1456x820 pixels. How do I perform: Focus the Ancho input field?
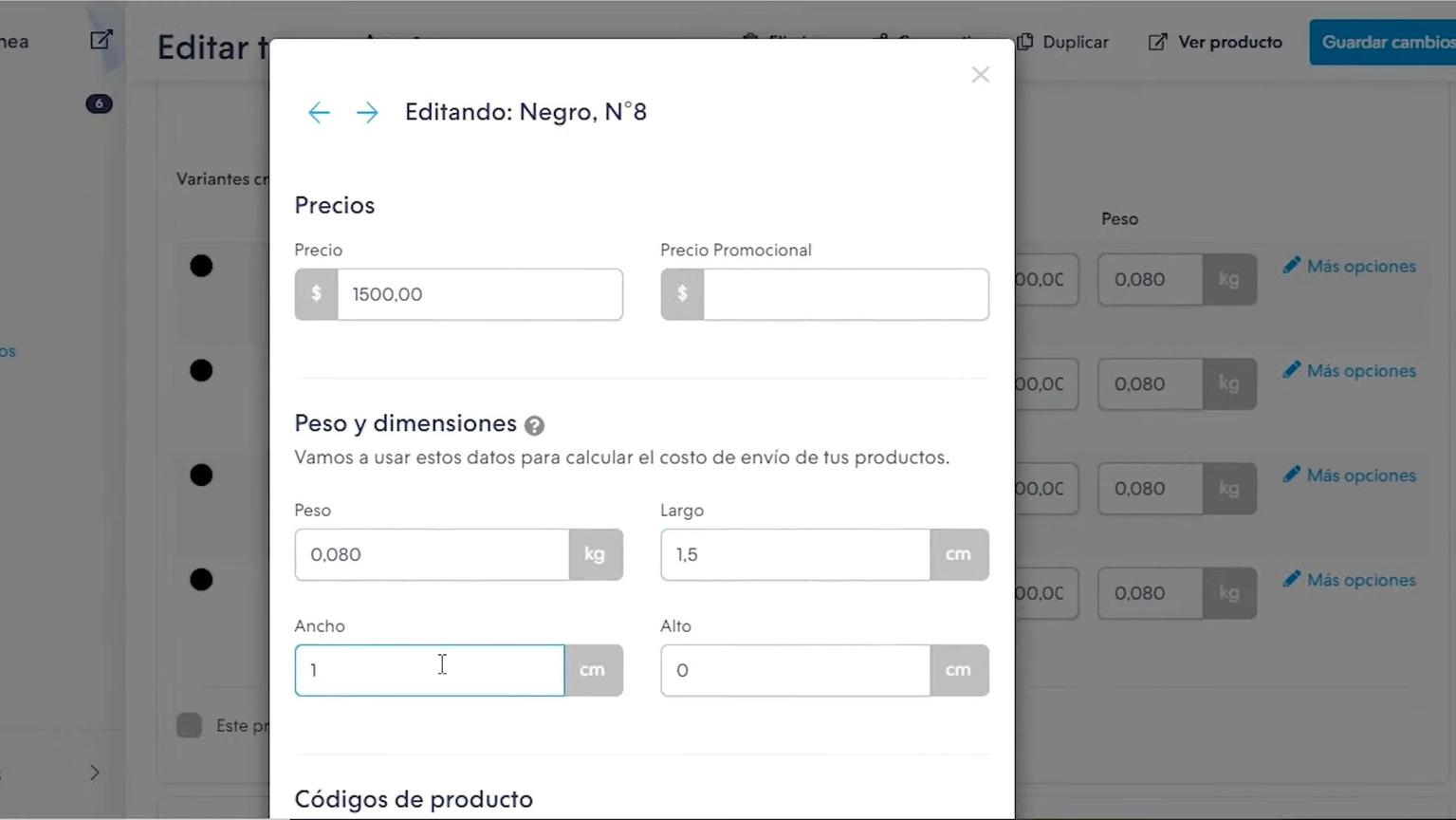[430, 670]
